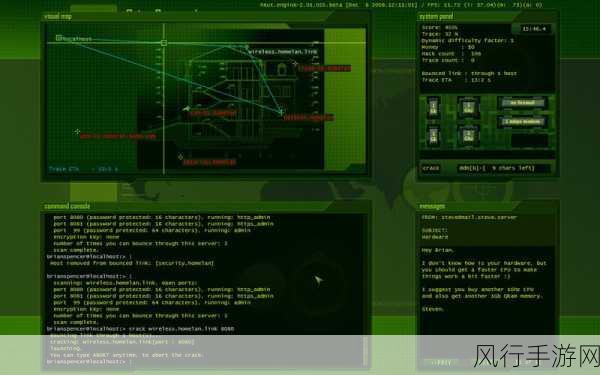
Task: Click the system panel title tab
Action: click(x=436, y=16)
